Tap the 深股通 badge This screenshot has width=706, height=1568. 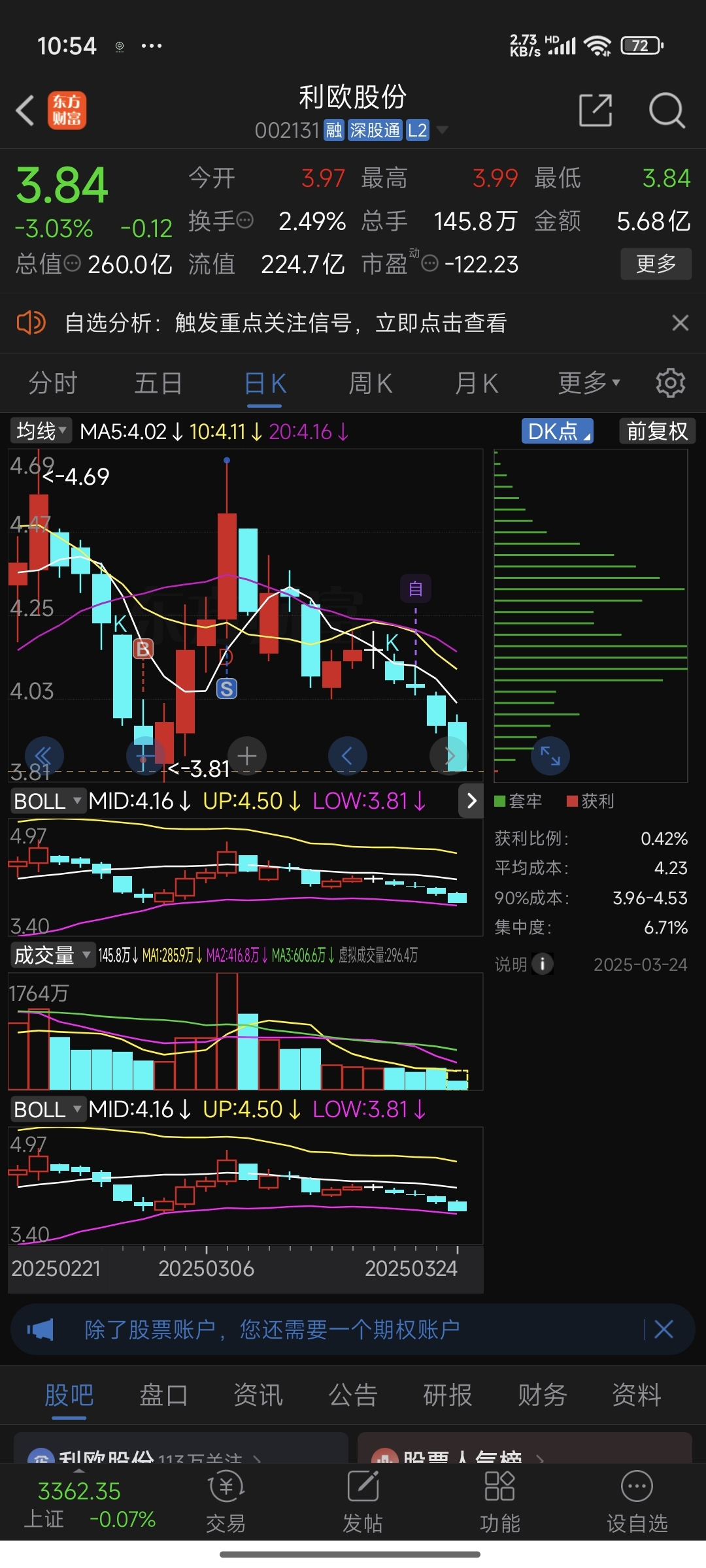pyautogui.click(x=375, y=131)
